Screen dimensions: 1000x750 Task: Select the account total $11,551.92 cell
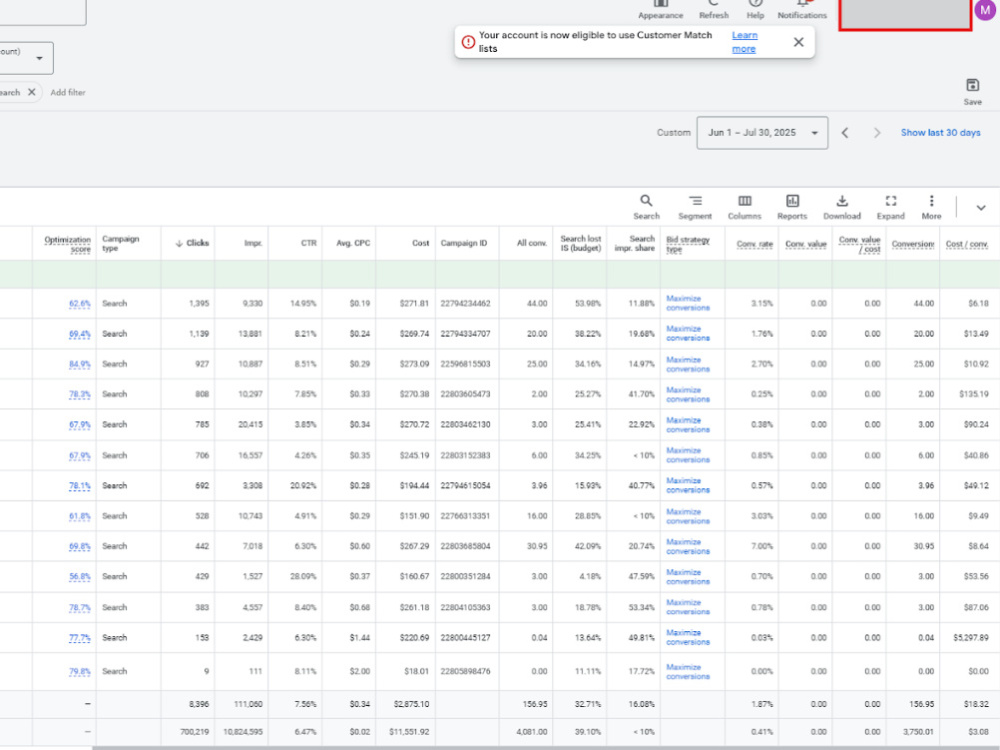pos(409,732)
